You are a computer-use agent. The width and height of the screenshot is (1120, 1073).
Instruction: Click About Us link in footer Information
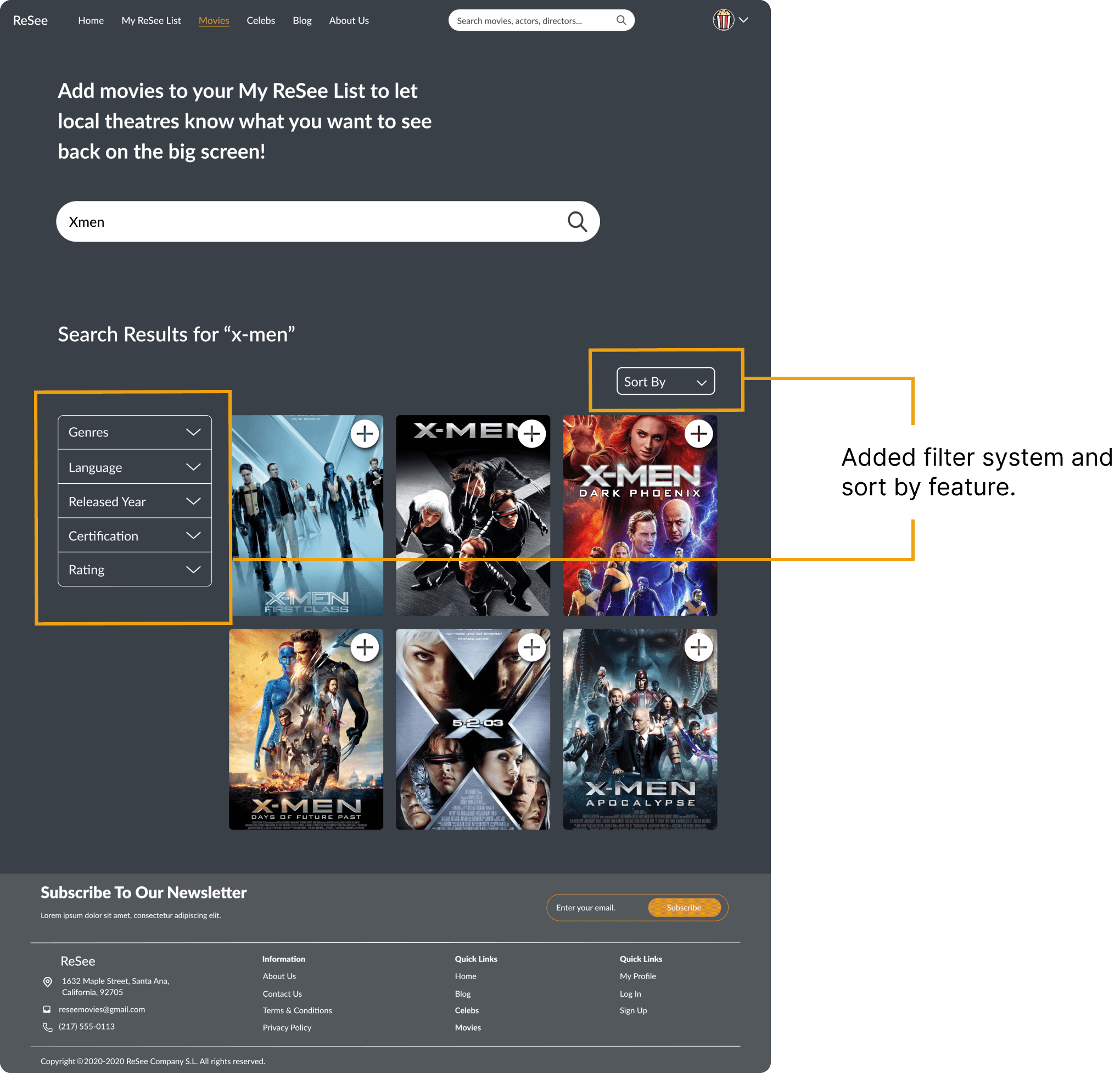coord(279,976)
